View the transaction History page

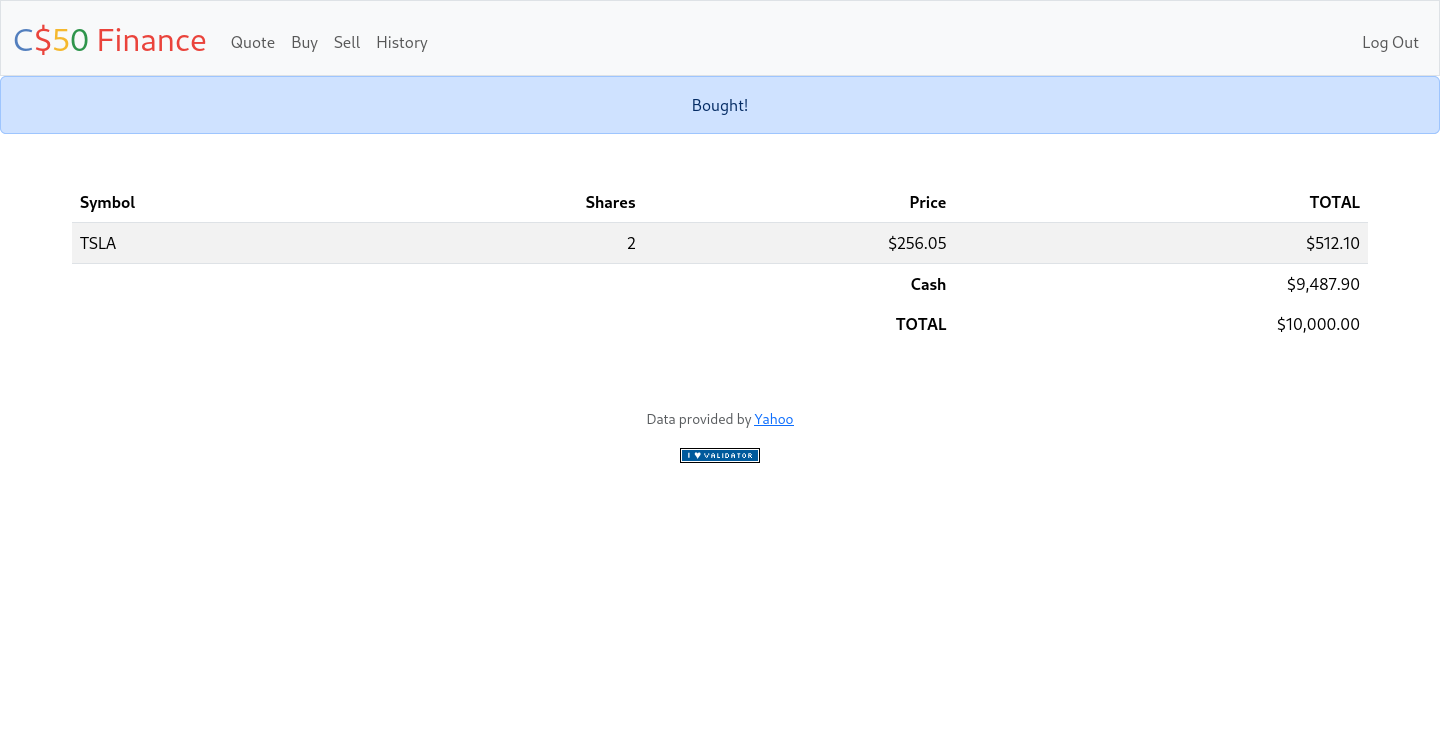pyautogui.click(x=402, y=42)
